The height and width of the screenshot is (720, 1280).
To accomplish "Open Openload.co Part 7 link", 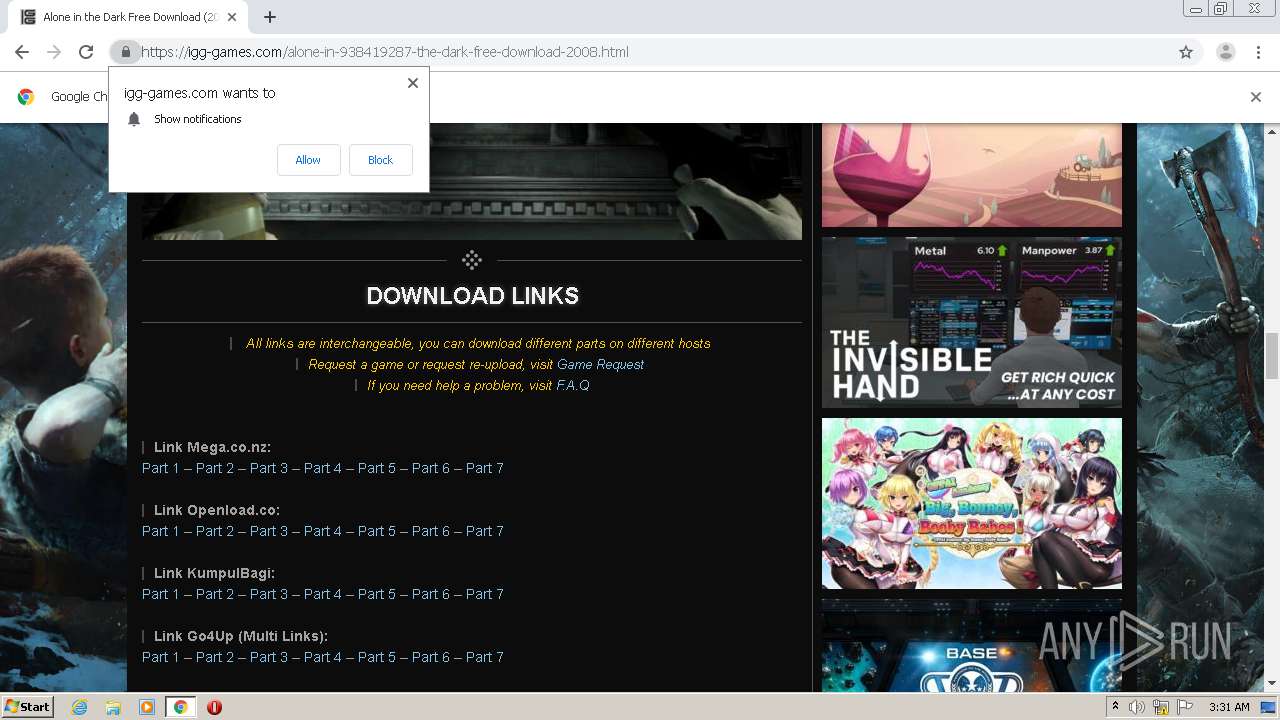I will (485, 531).
